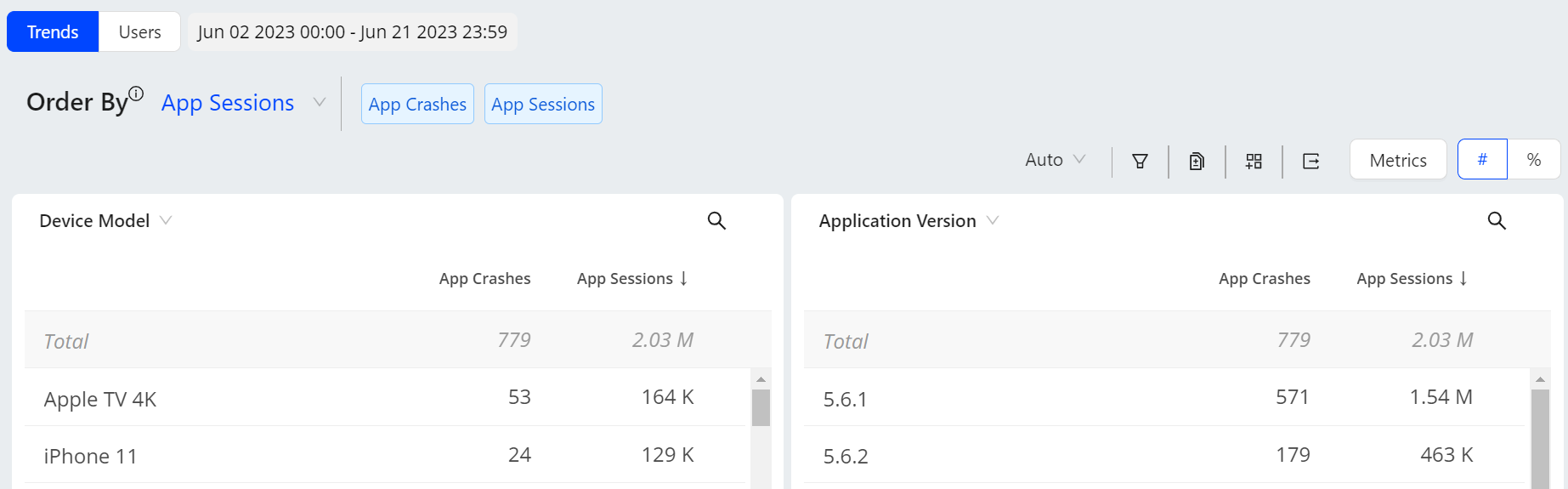Click the Application Version Total row label
1568x489 pixels.
[x=846, y=341]
